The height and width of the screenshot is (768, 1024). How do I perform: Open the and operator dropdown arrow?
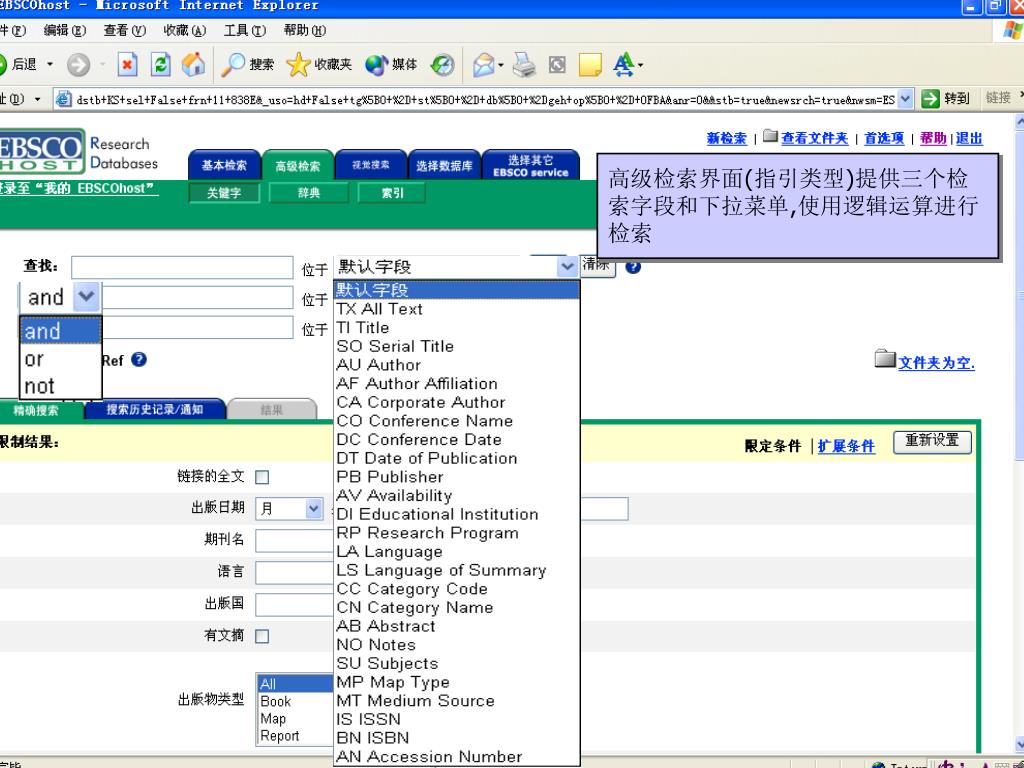click(x=86, y=296)
